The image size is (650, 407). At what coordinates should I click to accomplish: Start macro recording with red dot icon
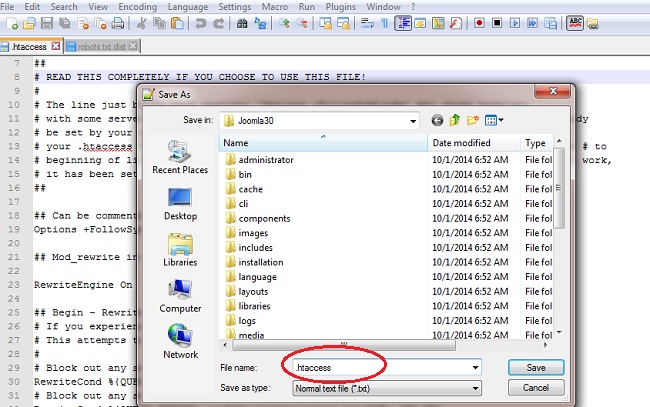point(479,23)
